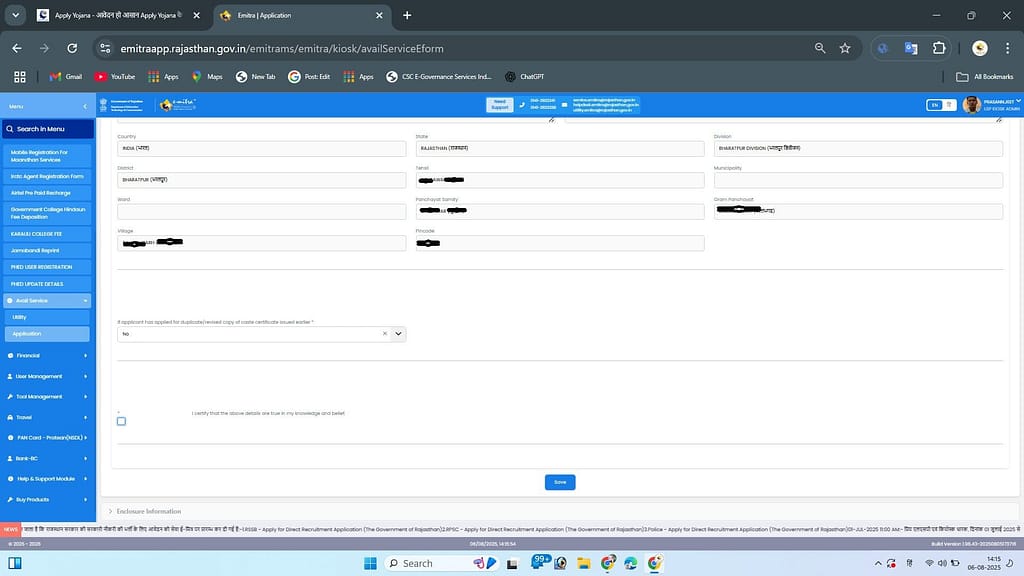Click the Search in Menu field
Image resolution: width=1024 pixels, height=576 pixels.
click(48, 129)
